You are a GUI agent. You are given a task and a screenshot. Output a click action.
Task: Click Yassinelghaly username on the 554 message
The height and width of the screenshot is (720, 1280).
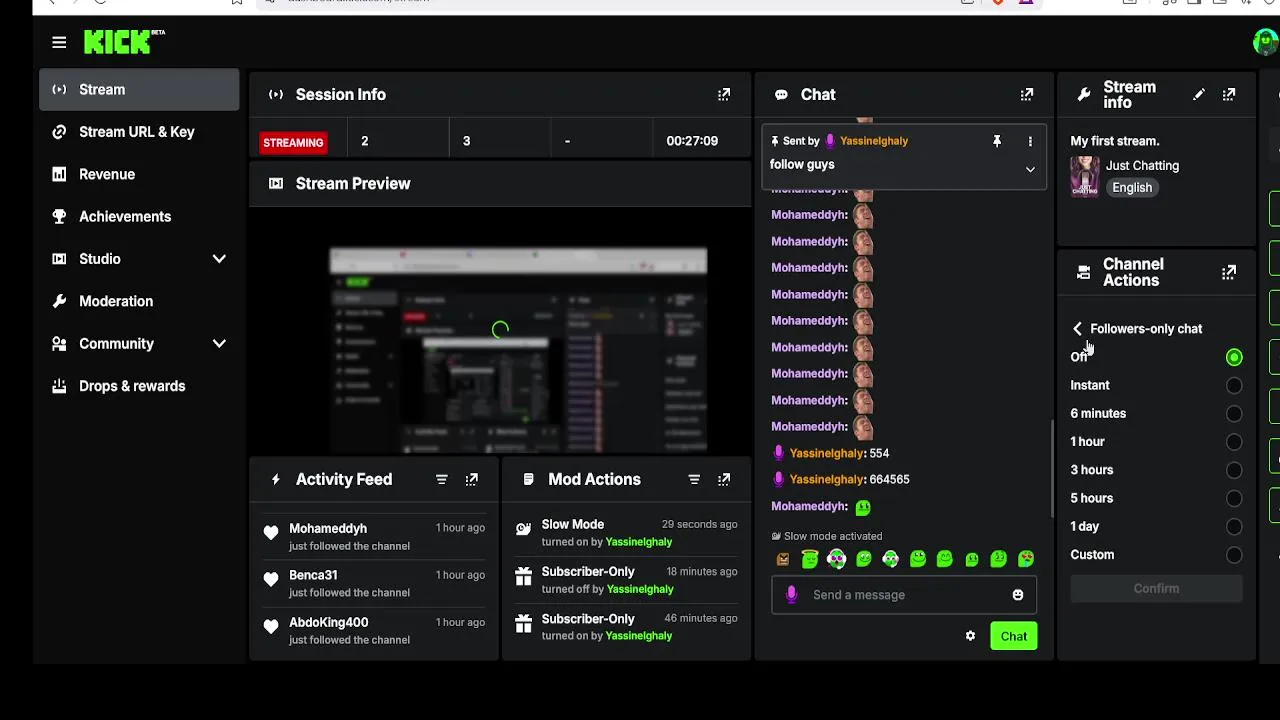pyautogui.click(x=826, y=453)
